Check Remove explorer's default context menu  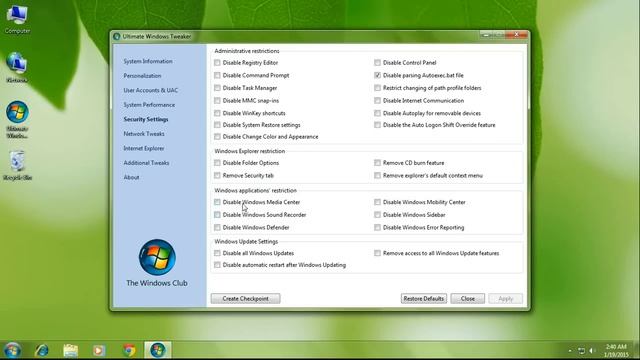click(377, 176)
